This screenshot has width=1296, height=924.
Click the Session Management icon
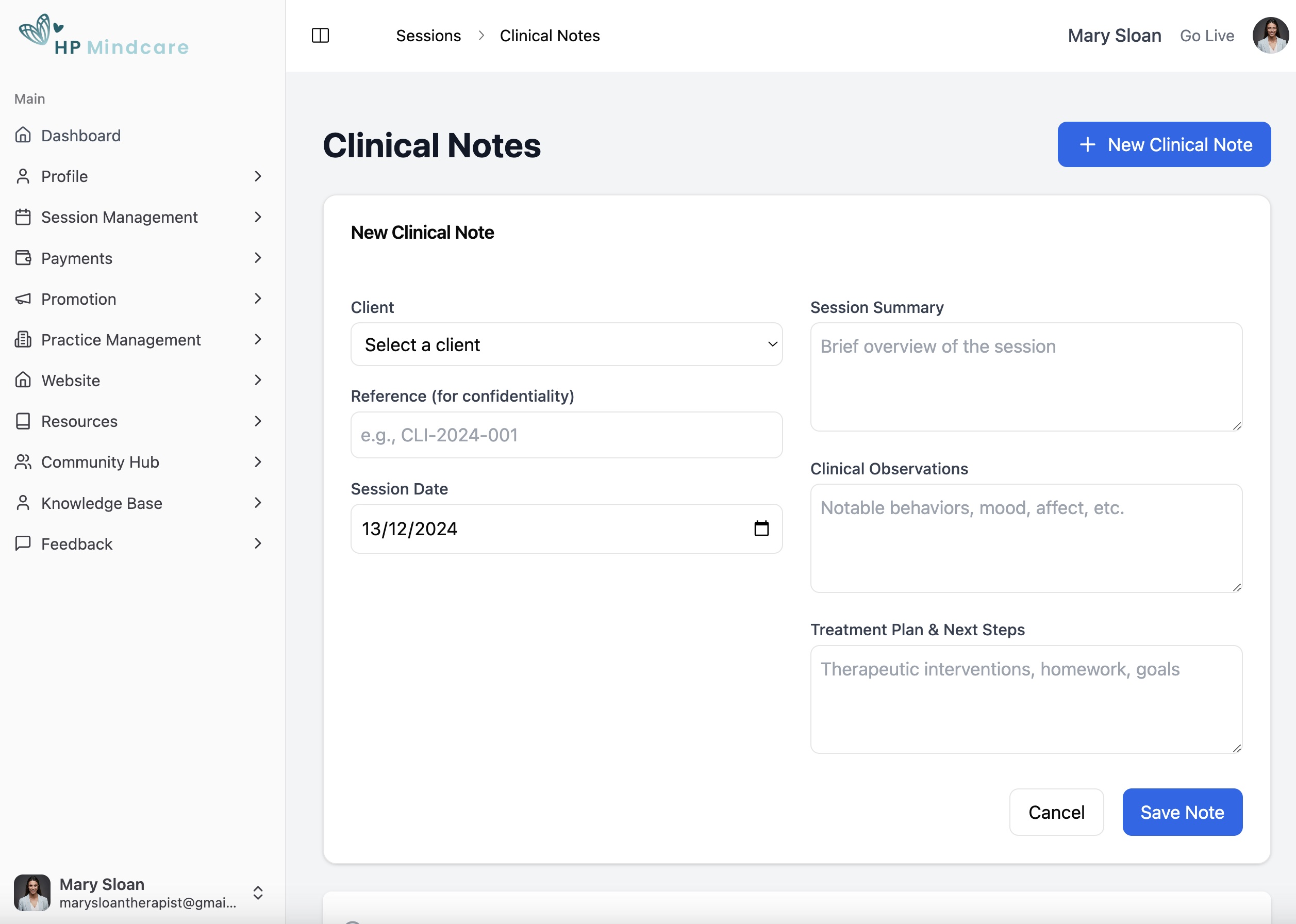(x=22, y=216)
